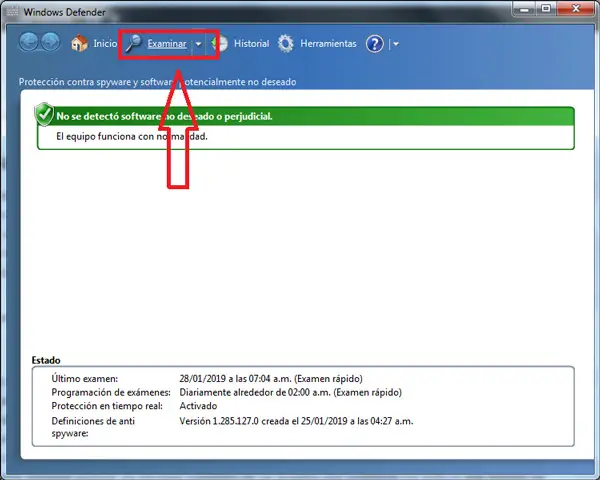Select the 'Último examen:' label
This screenshot has height=480, width=600.
coord(85,379)
